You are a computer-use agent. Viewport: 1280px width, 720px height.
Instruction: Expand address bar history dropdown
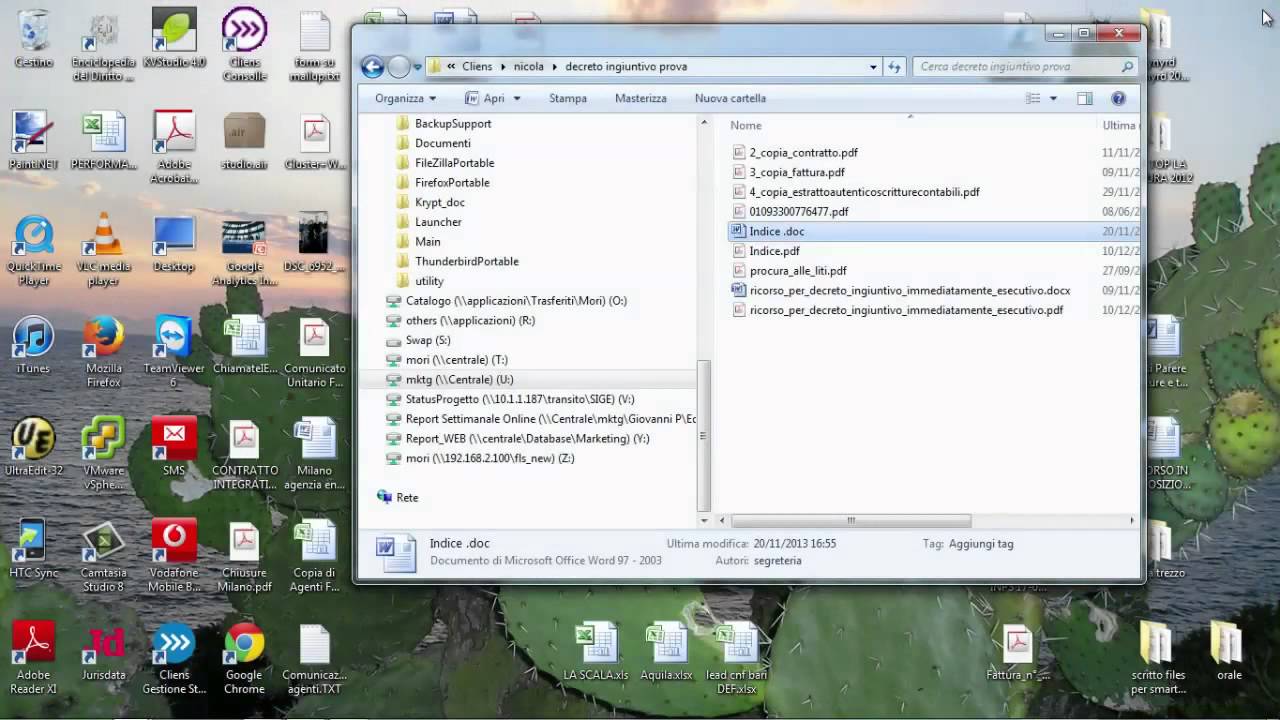[x=873, y=67]
